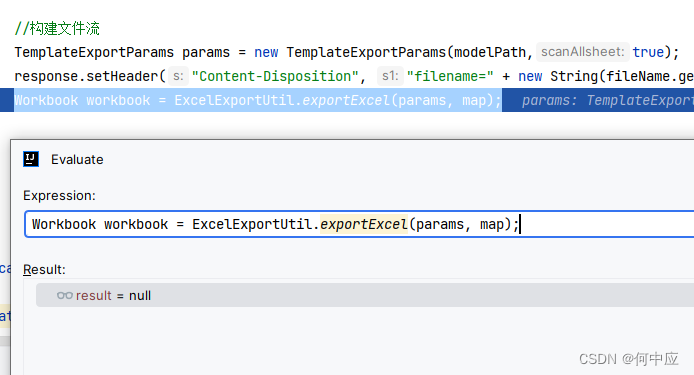This screenshot has width=694, height=375.
Task: Click the true keyword in constructor call
Action: pos(648,52)
